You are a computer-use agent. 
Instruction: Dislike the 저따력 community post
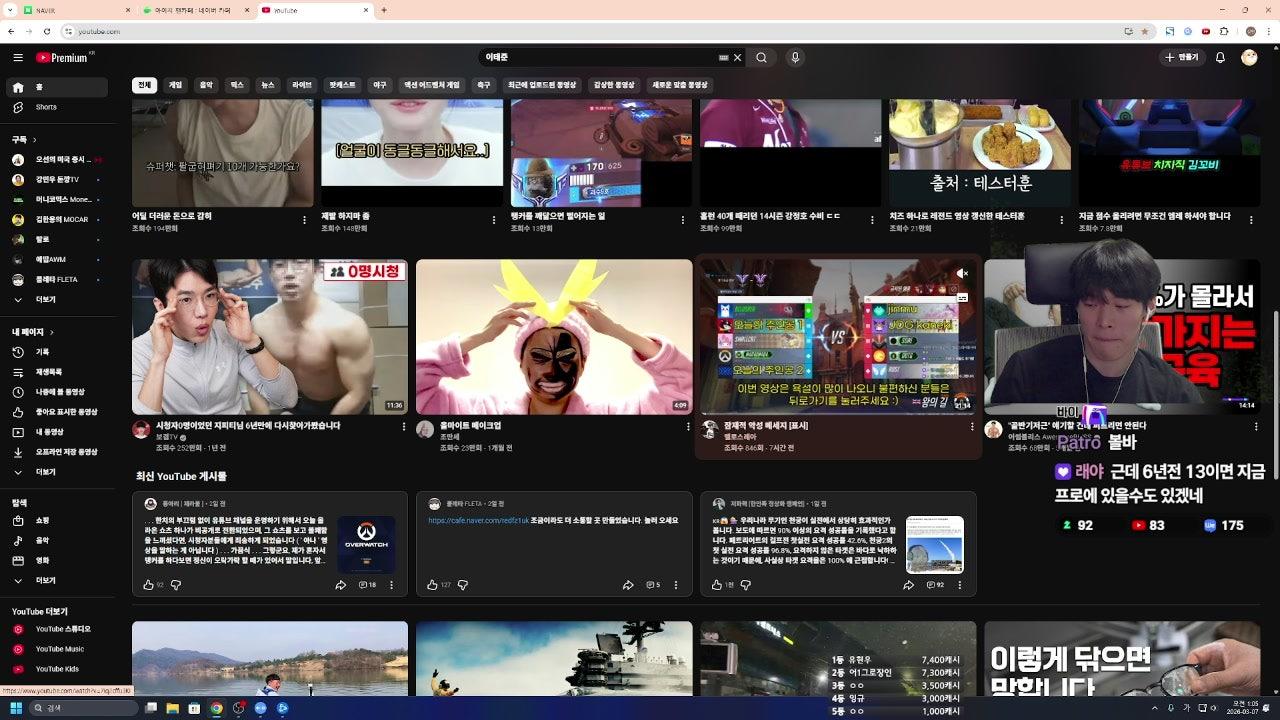pyautogui.click(x=746, y=584)
